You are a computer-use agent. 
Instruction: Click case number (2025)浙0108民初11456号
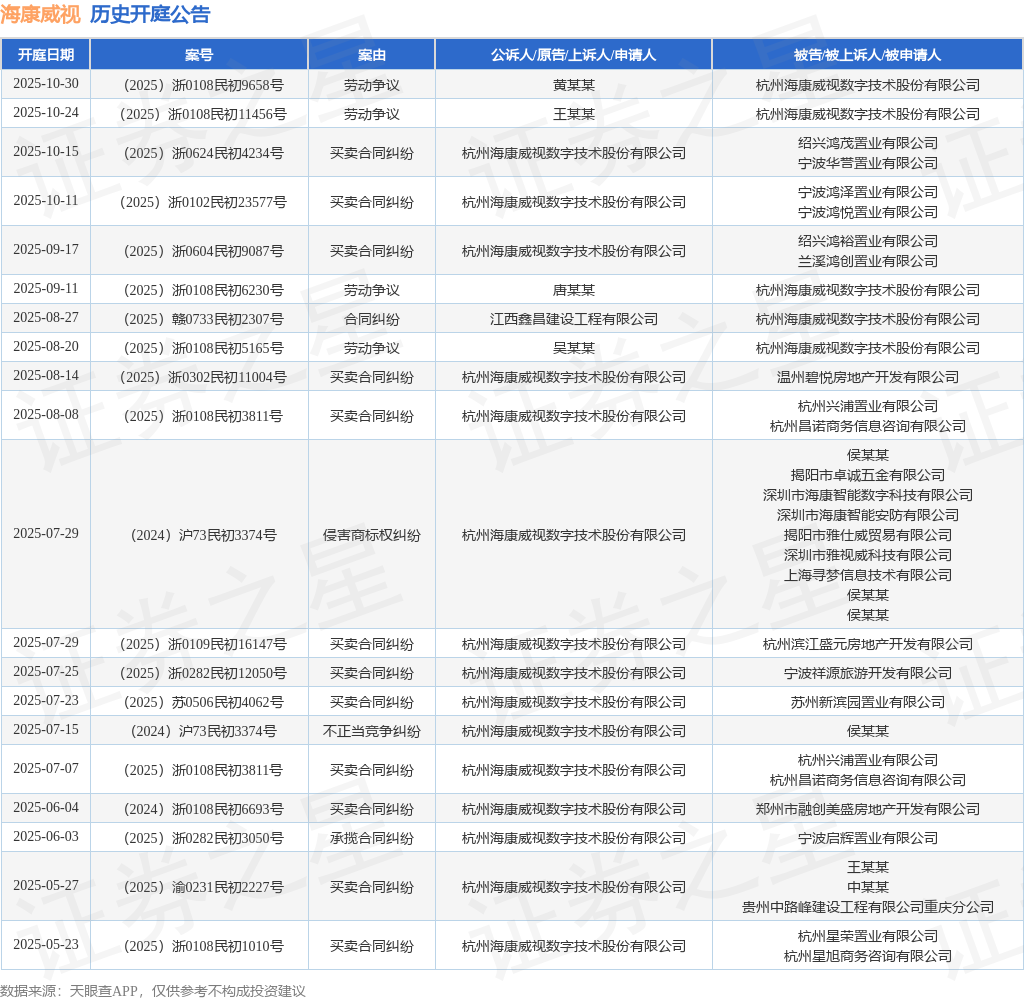tap(203, 114)
